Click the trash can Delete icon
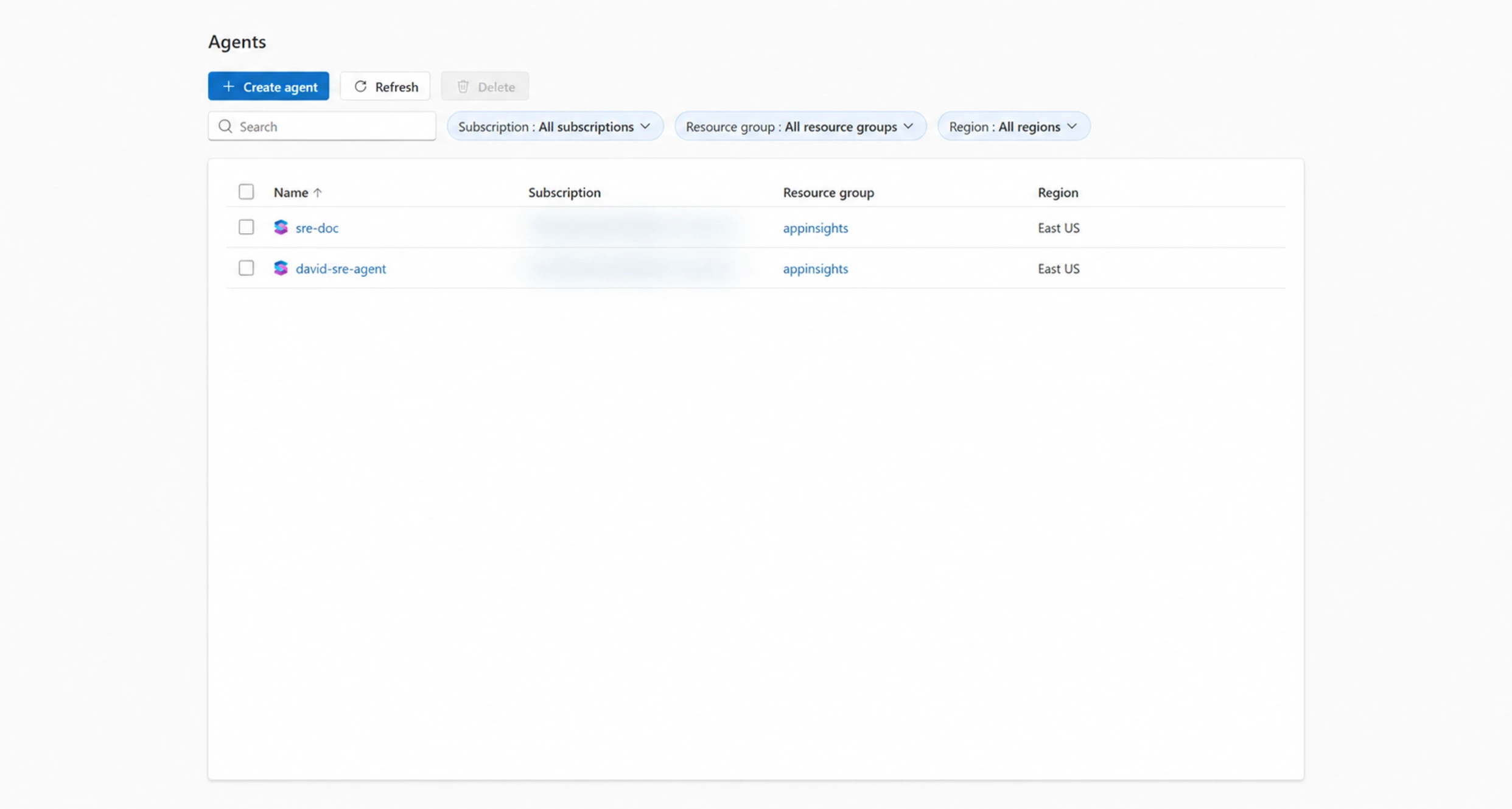 click(463, 86)
